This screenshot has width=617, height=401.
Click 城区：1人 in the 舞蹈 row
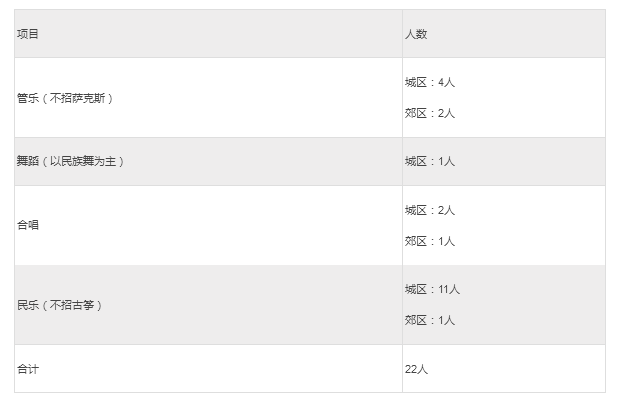click(x=430, y=161)
